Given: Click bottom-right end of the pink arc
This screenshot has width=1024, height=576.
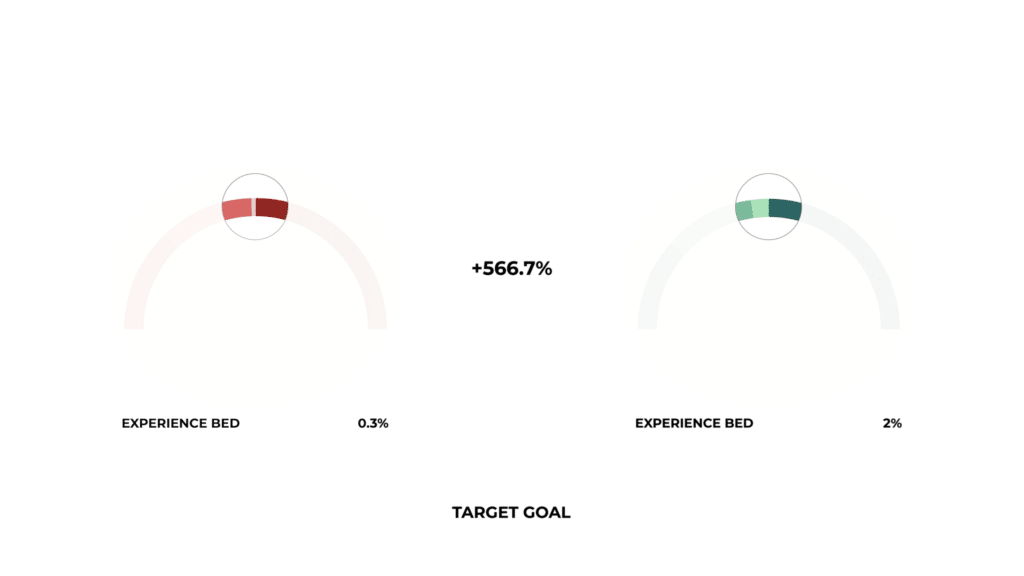Looking at the screenshot, I should (377, 322).
